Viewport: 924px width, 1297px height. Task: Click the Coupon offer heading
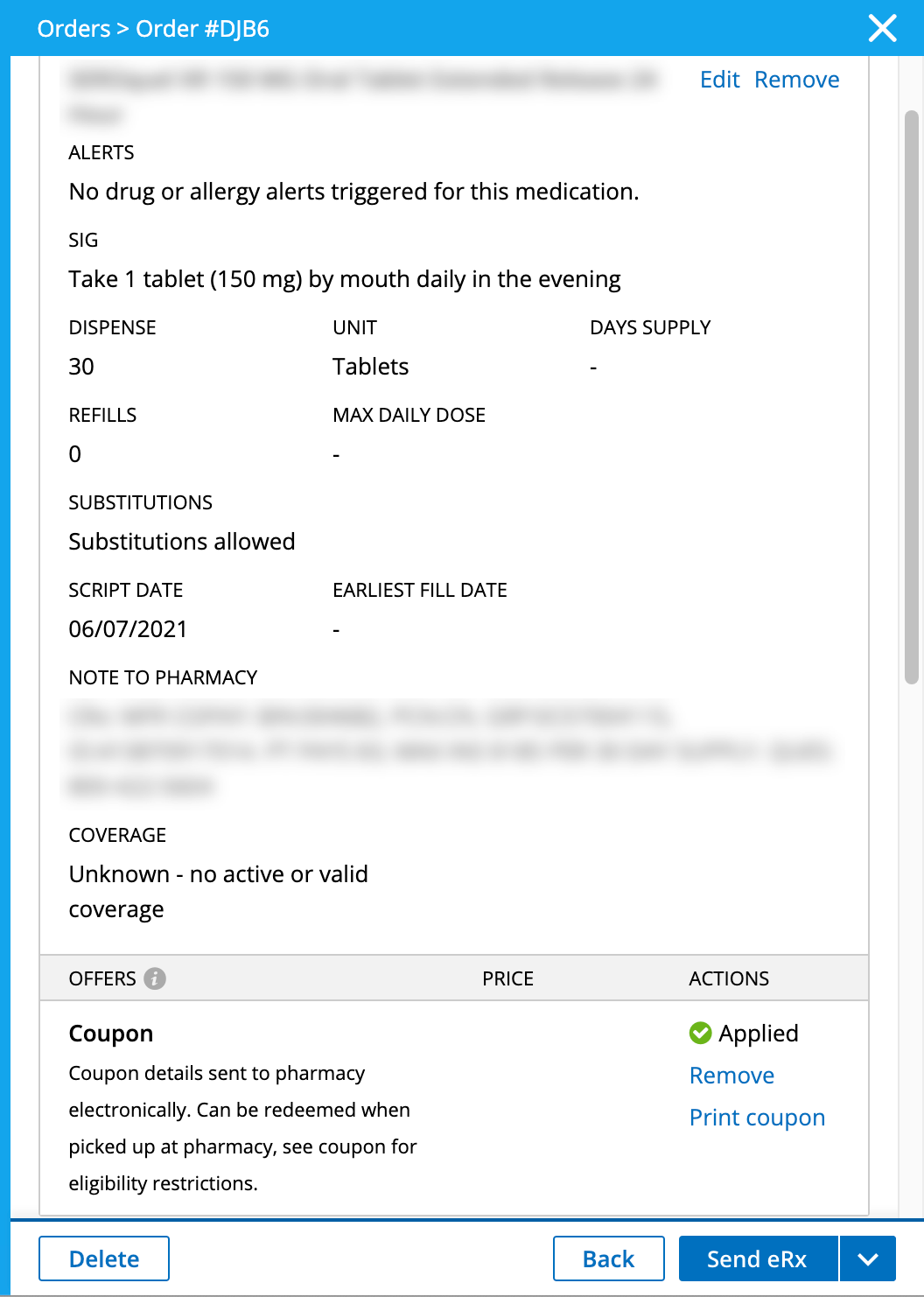(x=111, y=1034)
